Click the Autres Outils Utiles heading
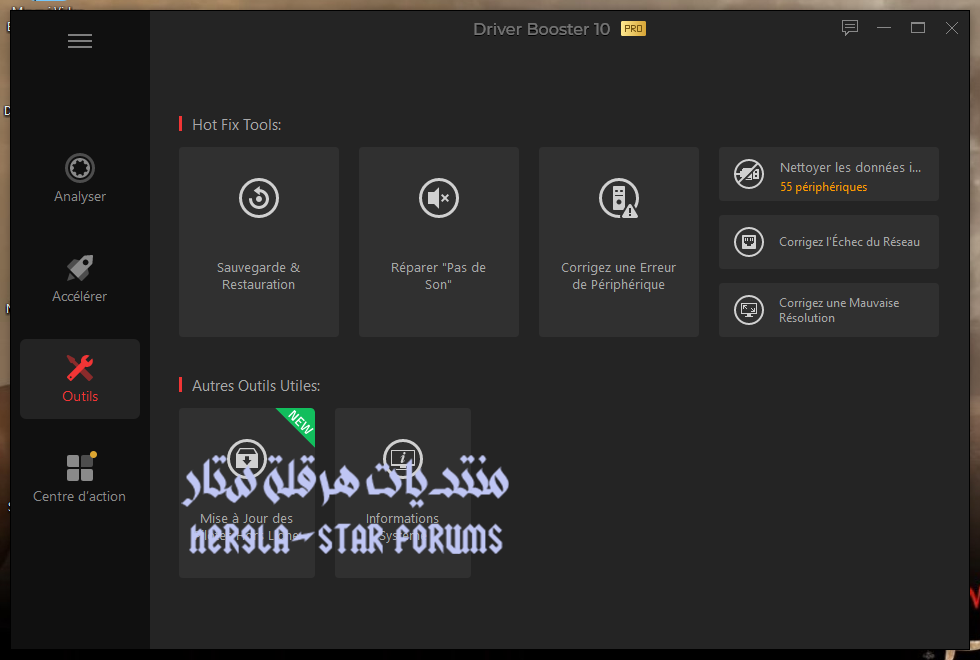This screenshot has width=980, height=660. click(x=256, y=386)
